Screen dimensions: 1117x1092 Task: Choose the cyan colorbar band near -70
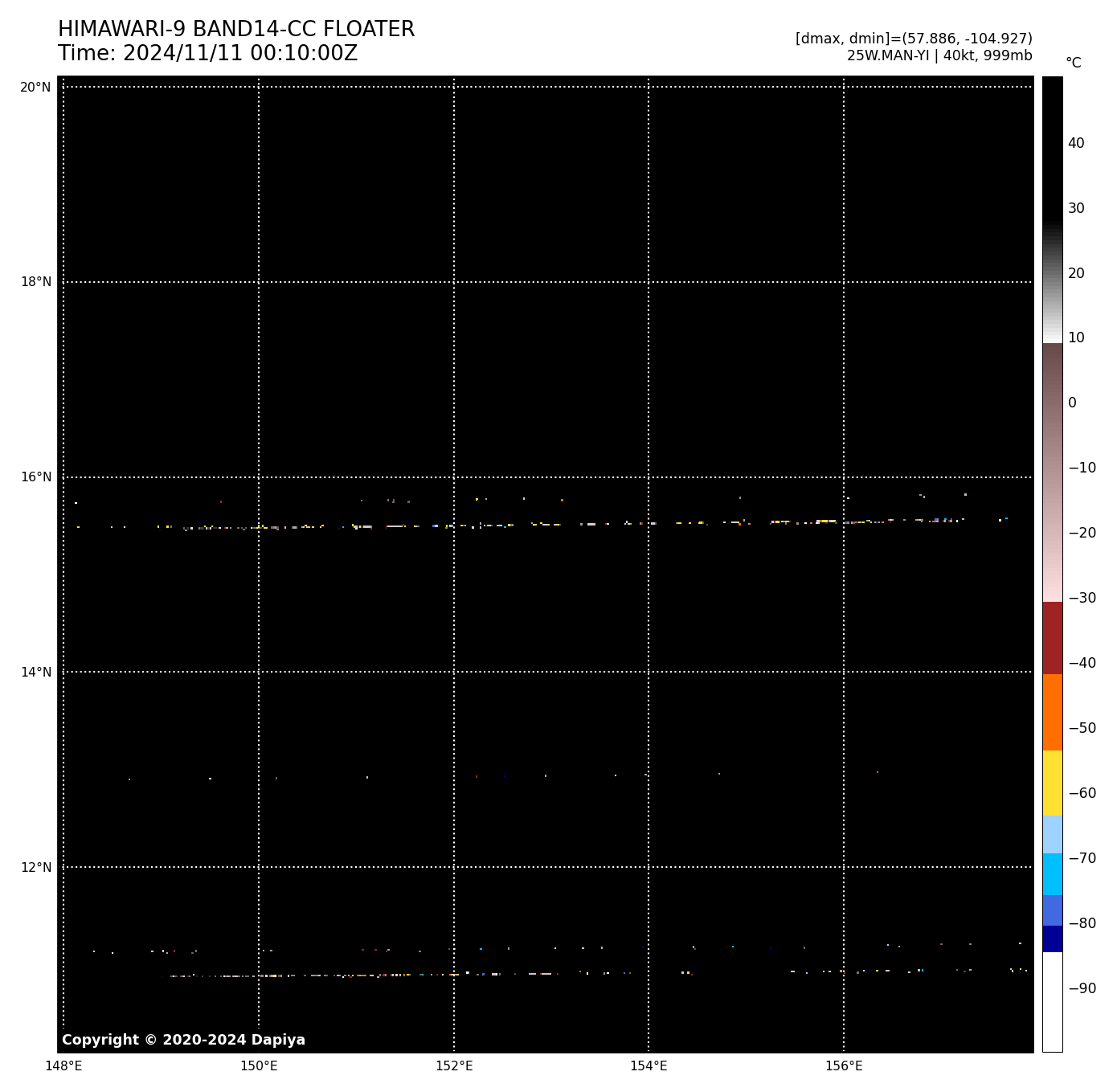(x=1052, y=873)
